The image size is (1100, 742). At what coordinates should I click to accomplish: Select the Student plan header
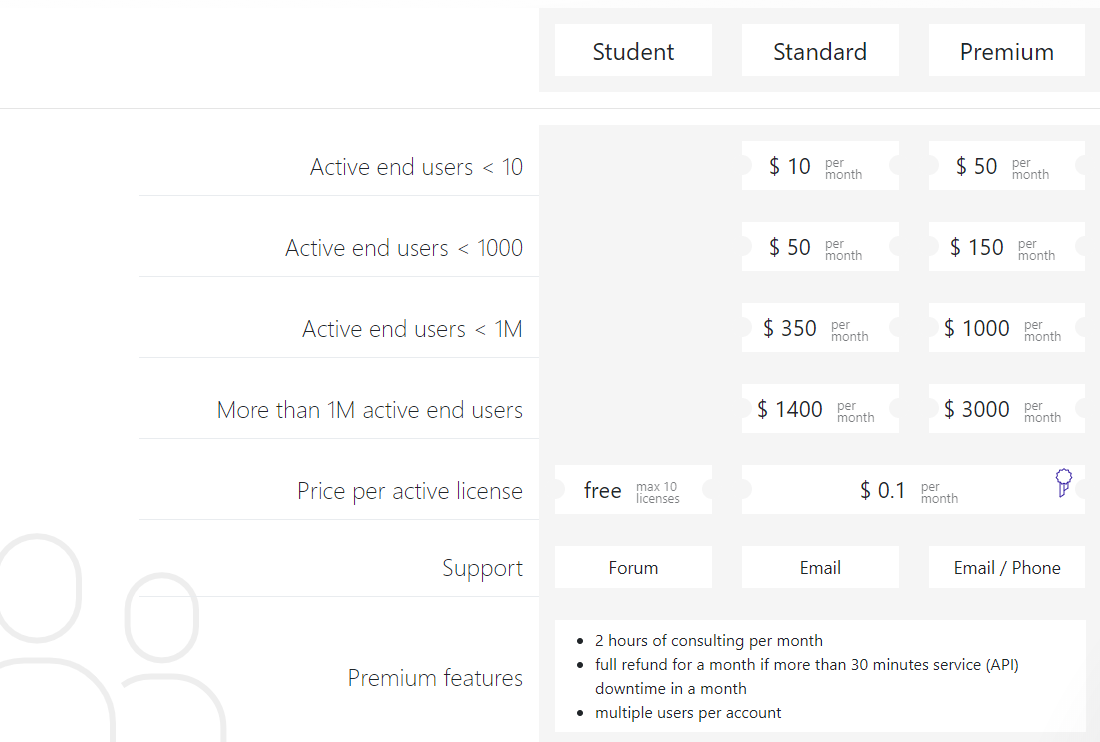click(633, 50)
